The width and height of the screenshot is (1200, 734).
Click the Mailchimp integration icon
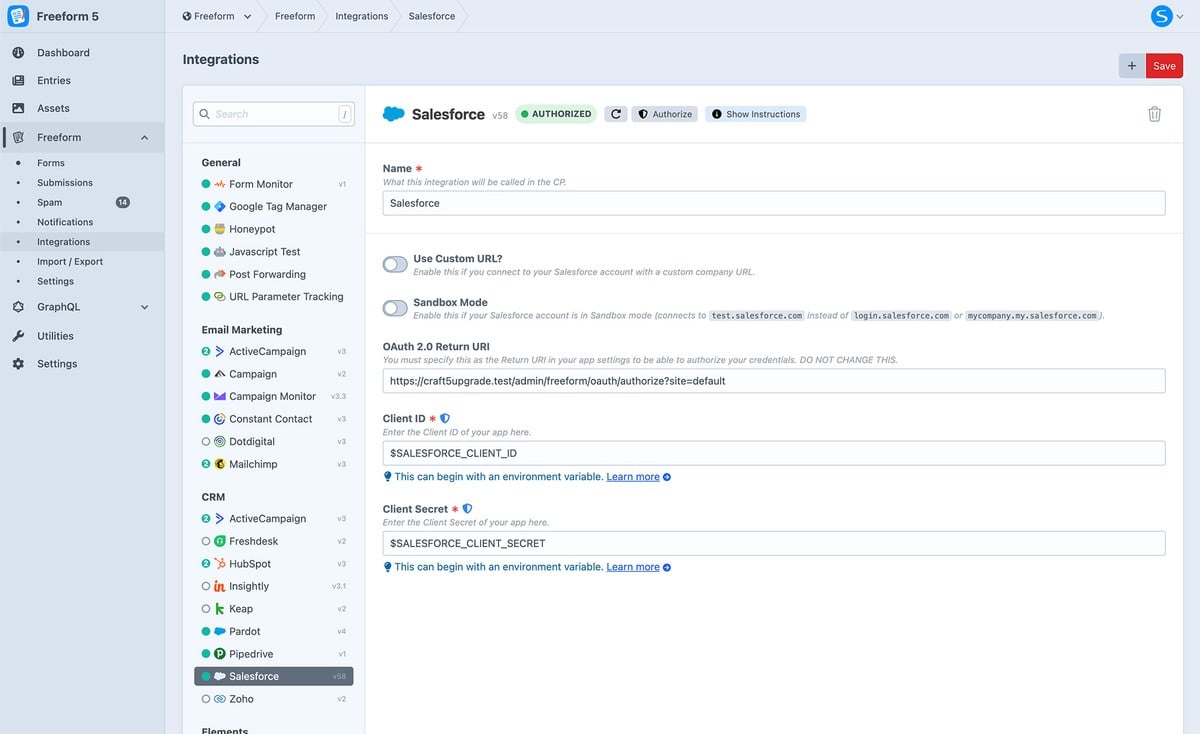[x=220, y=464]
